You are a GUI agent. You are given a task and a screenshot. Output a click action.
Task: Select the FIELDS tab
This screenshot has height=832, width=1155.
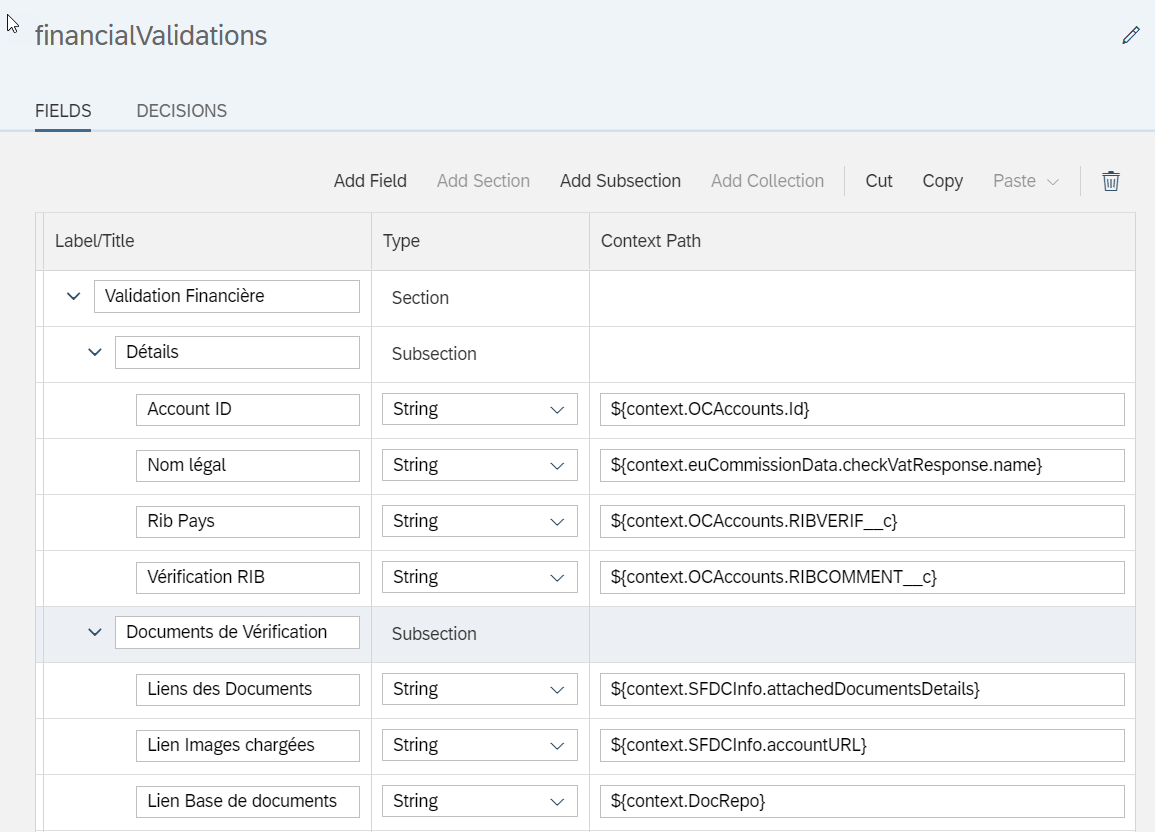click(x=62, y=110)
